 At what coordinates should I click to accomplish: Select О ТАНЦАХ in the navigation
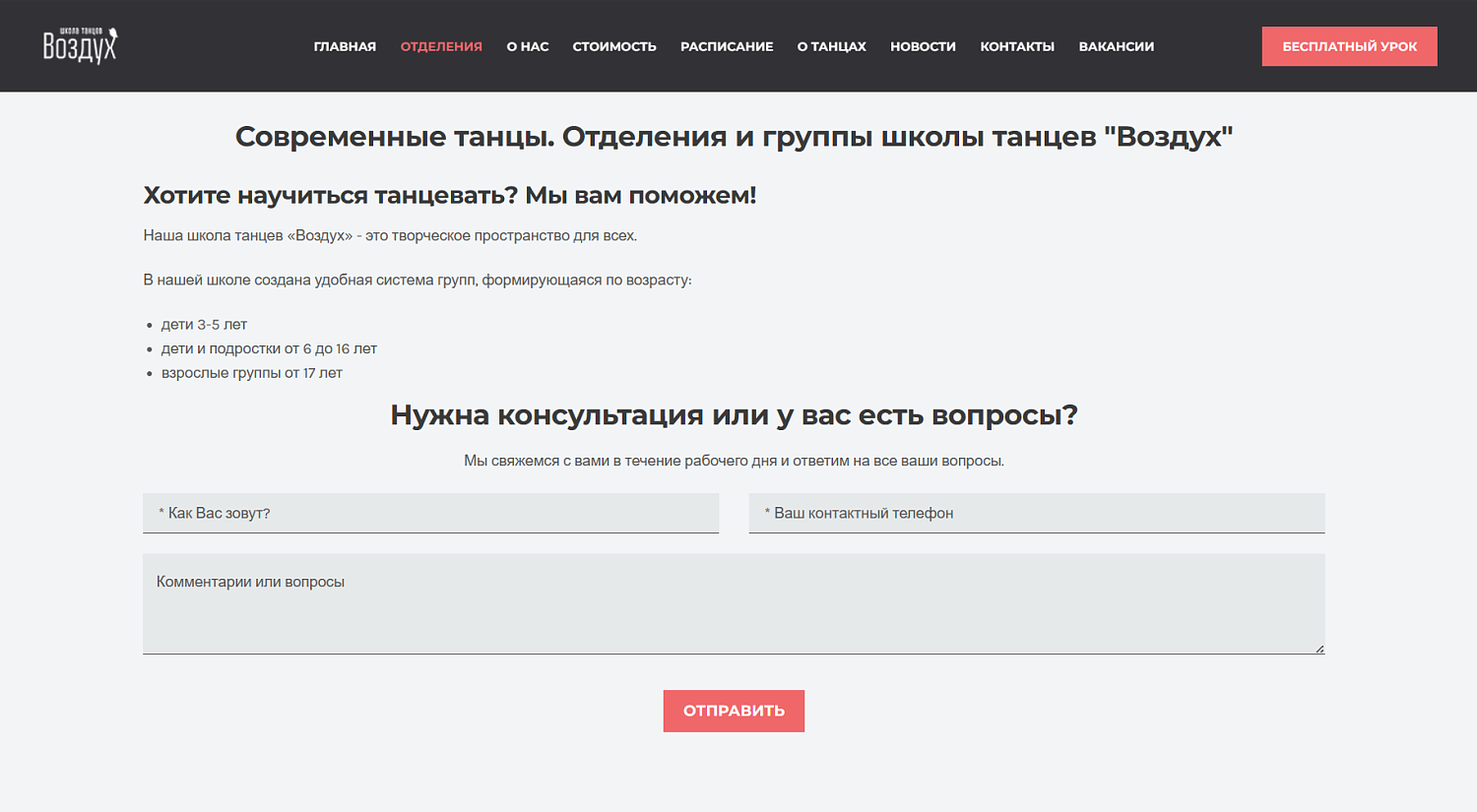831,46
